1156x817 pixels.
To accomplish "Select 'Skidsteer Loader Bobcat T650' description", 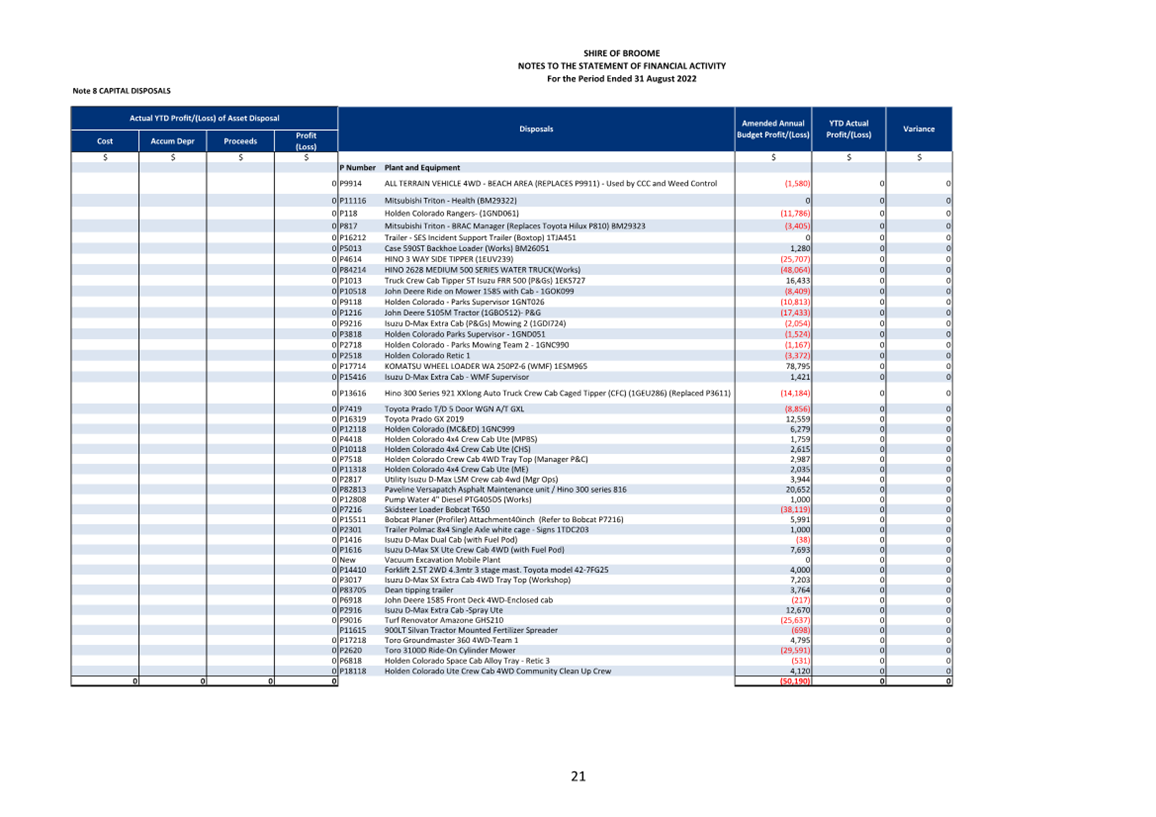I will coord(436,510).
